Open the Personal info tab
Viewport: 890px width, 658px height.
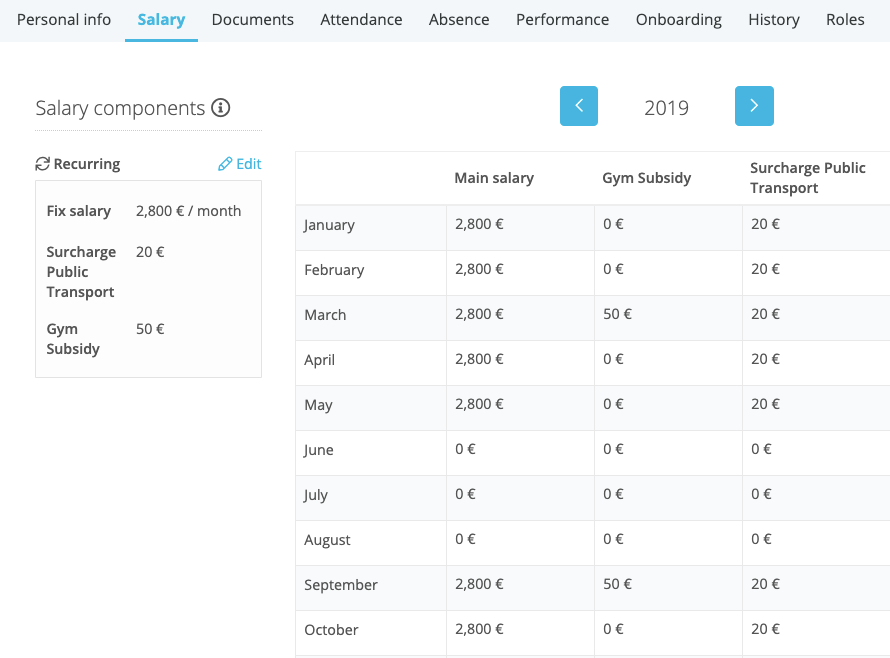click(64, 19)
